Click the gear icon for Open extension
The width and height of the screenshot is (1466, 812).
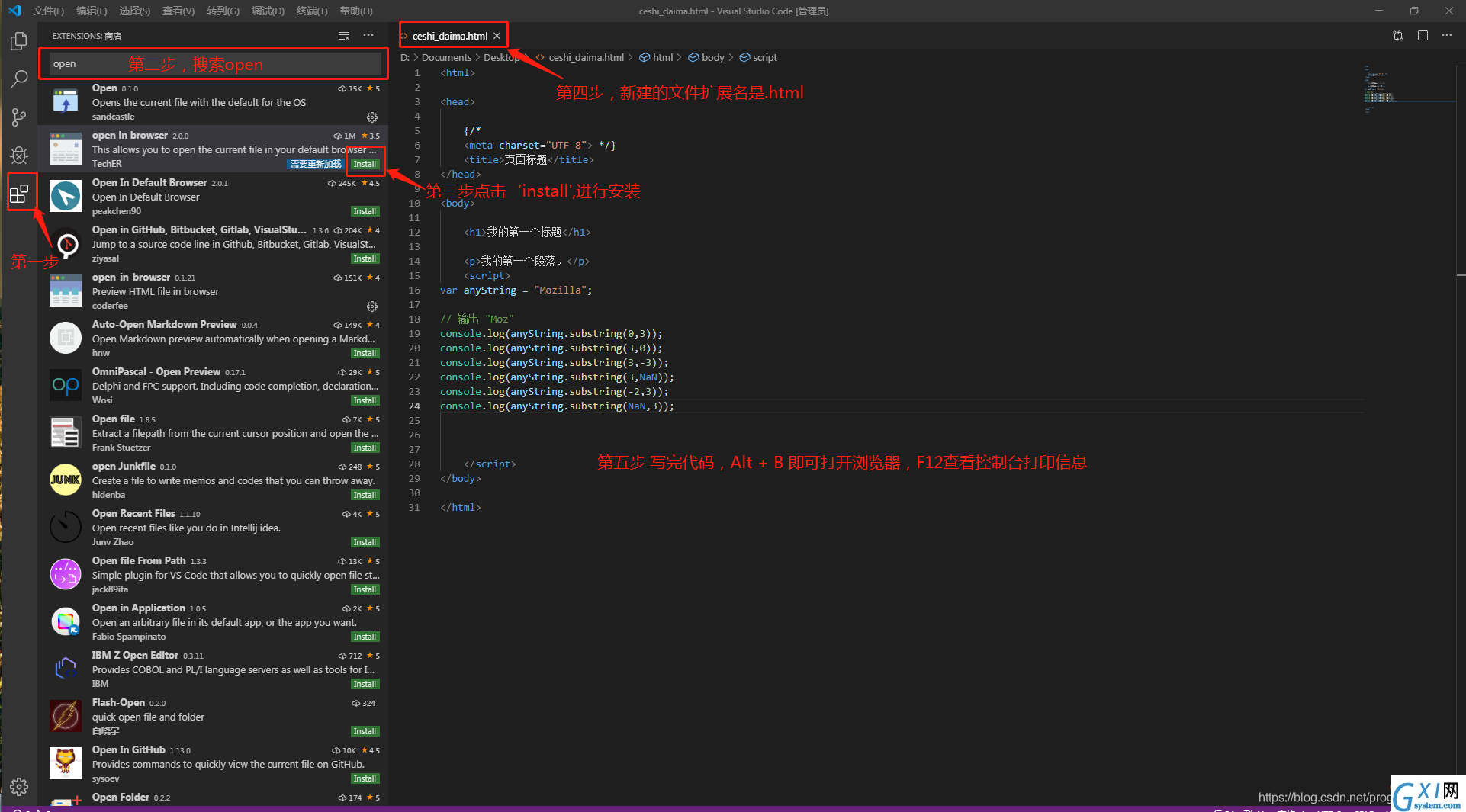[x=372, y=117]
